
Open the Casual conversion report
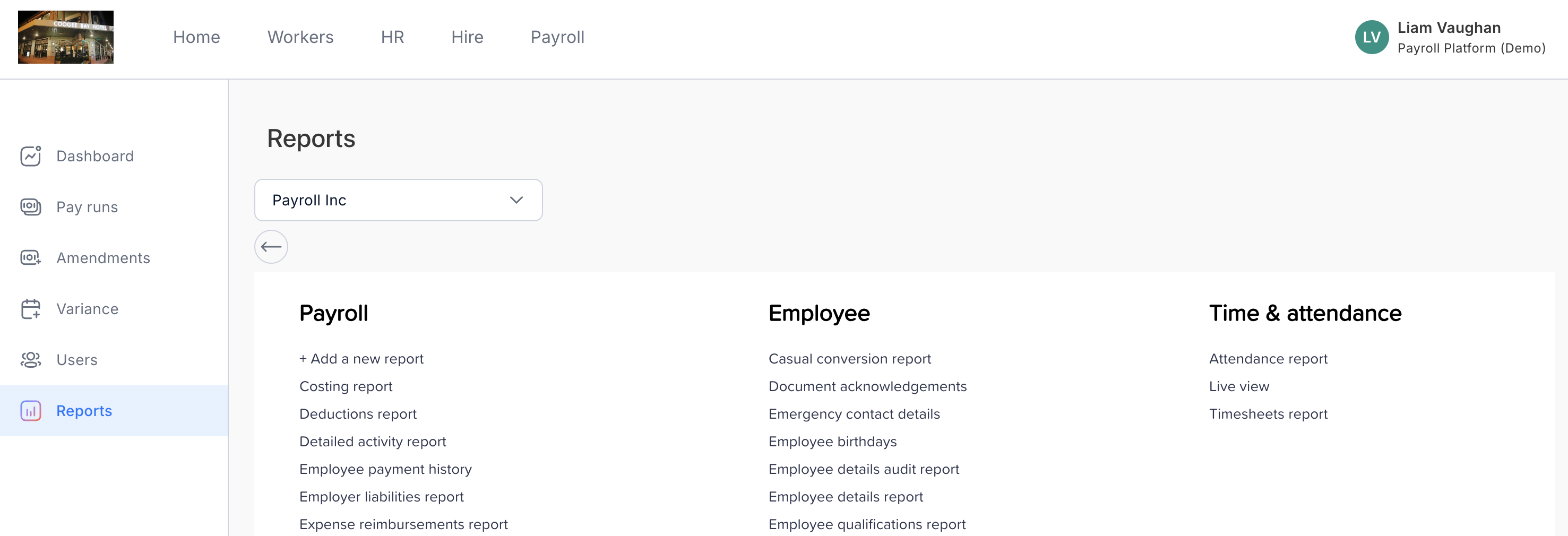tap(849, 359)
